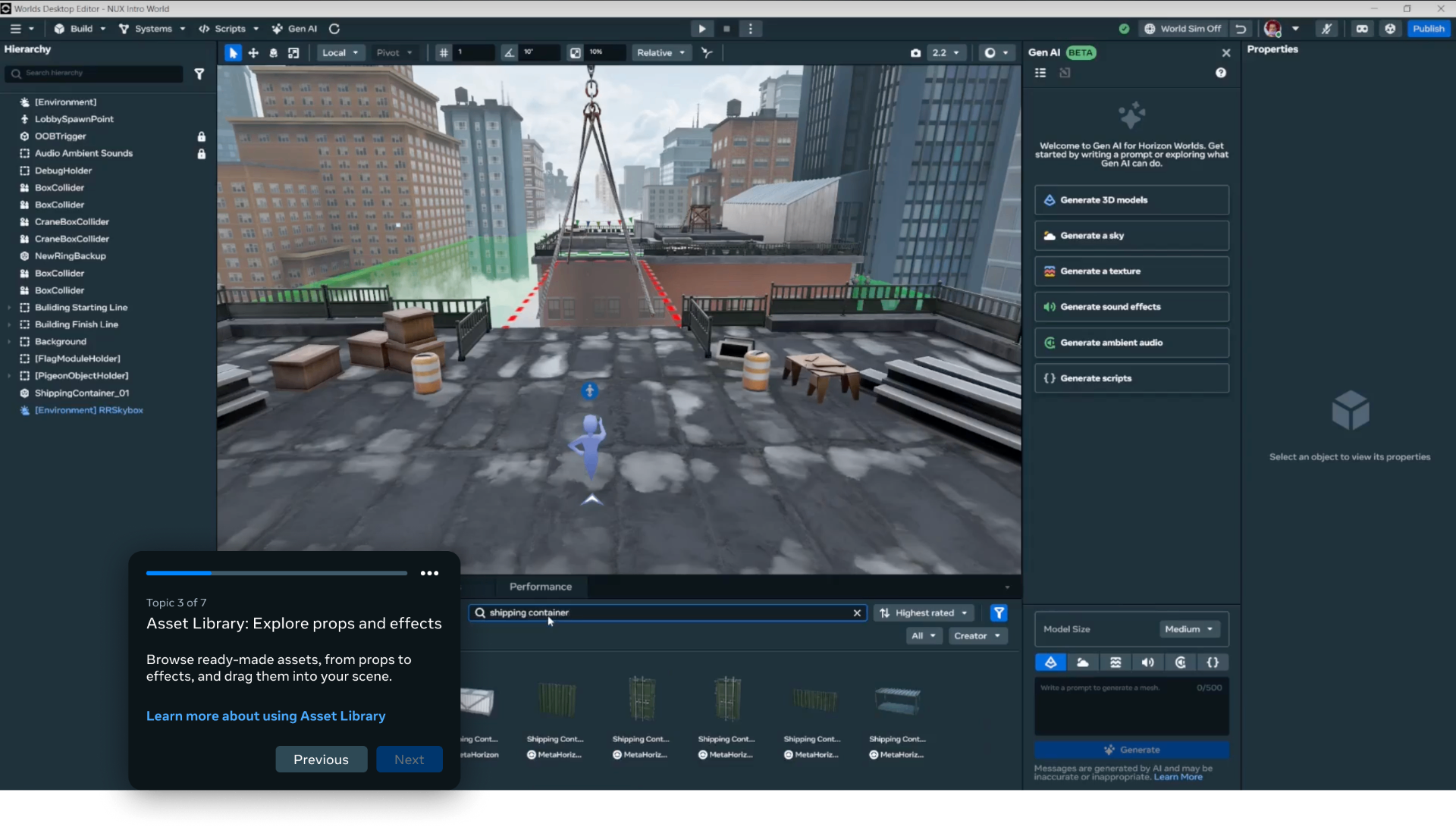Viewport: 1456px width, 830px height.
Task: Toggle lock on OOBTrigger
Action: (x=202, y=136)
